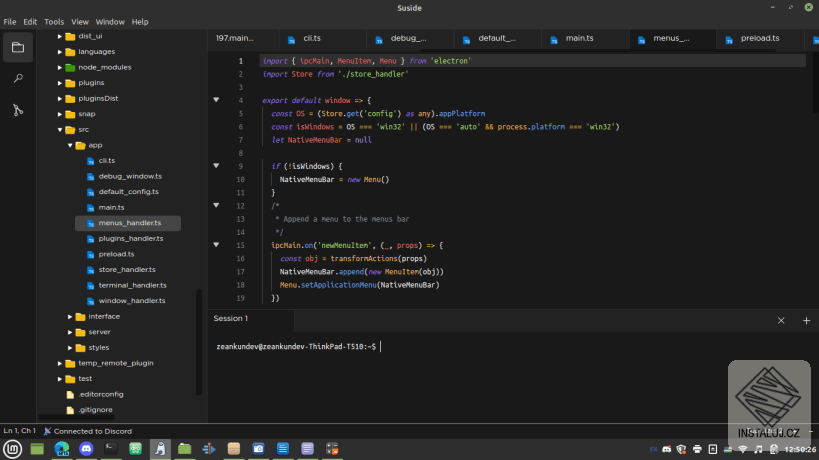Click the Connected to Discord status item
The height and width of the screenshot is (460, 819).
tap(93, 431)
